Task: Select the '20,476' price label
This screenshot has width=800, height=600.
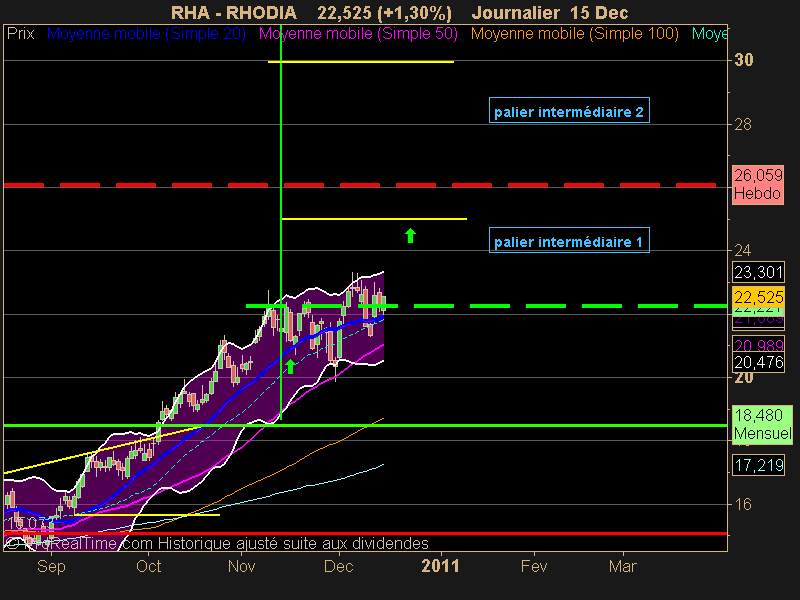Action: coord(758,362)
